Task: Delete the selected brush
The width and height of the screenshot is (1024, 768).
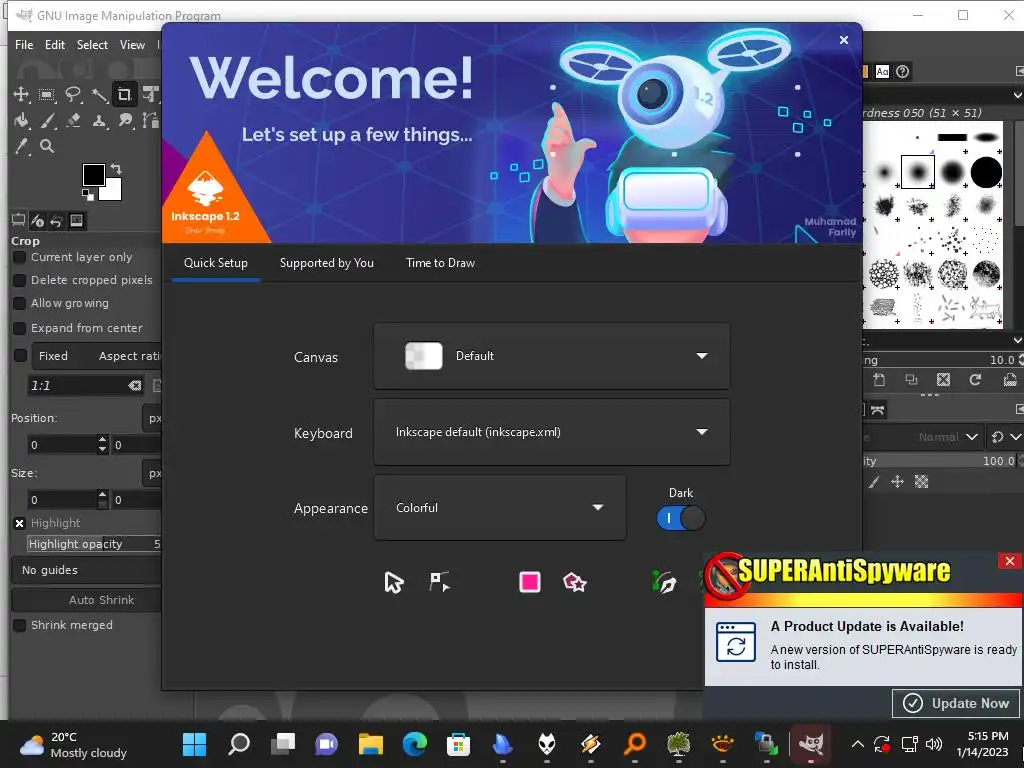Action: [x=943, y=379]
